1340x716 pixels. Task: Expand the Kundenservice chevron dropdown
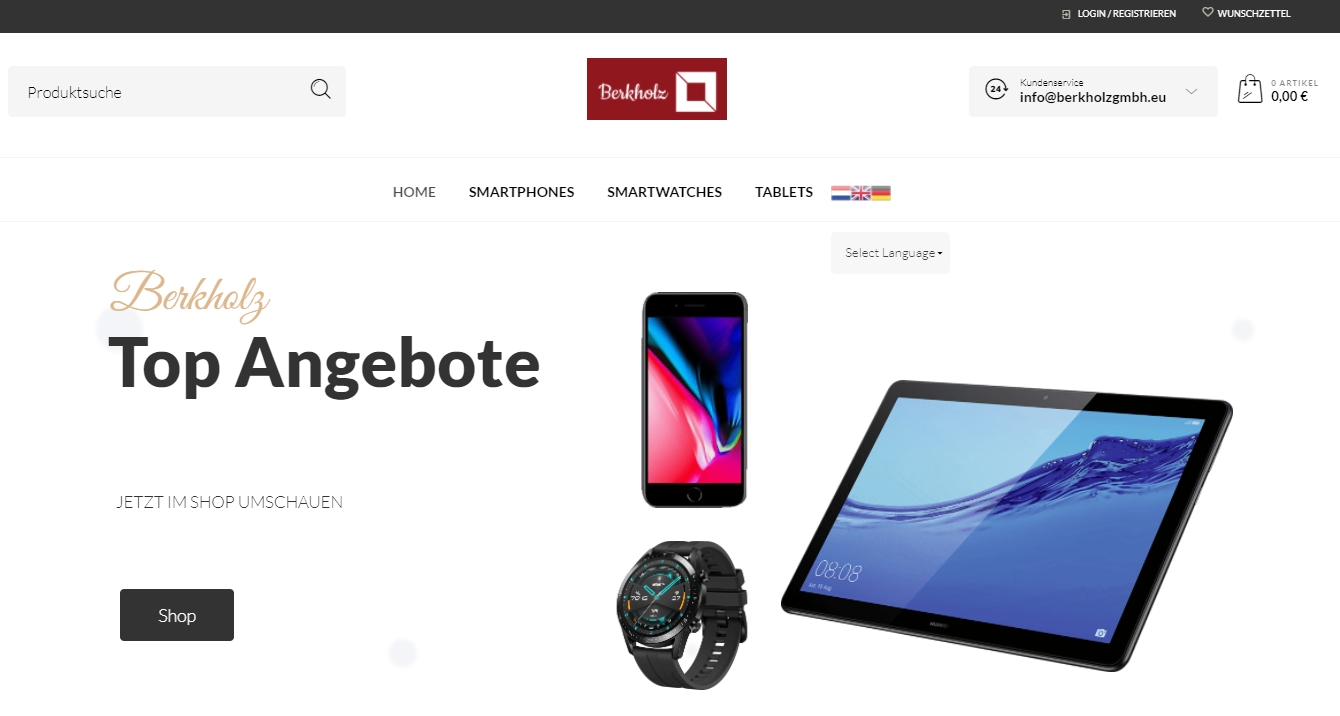click(x=1191, y=91)
